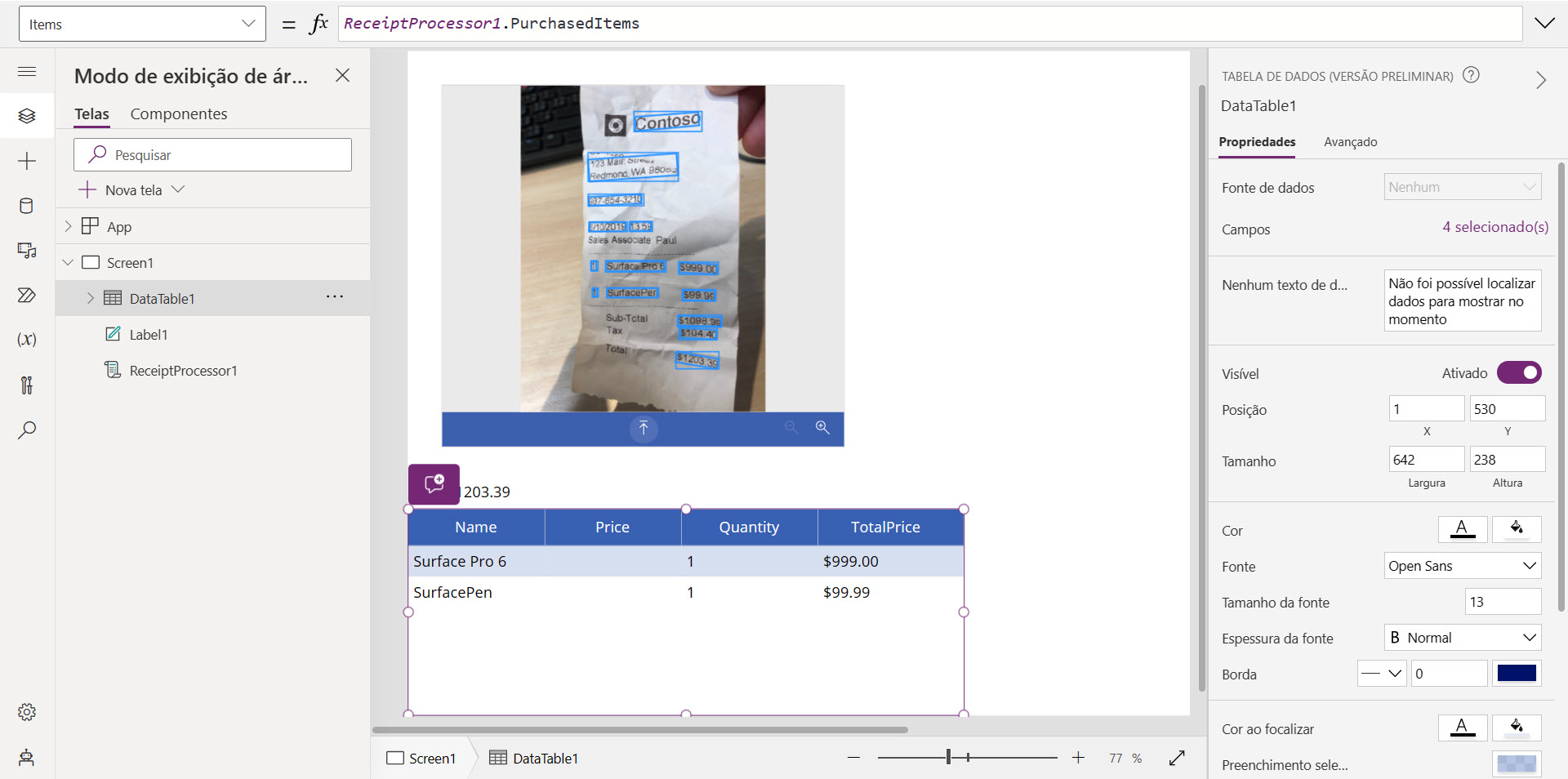Select the Surface Pro 6 row
1568x779 pixels.
(x=686, y=561)
